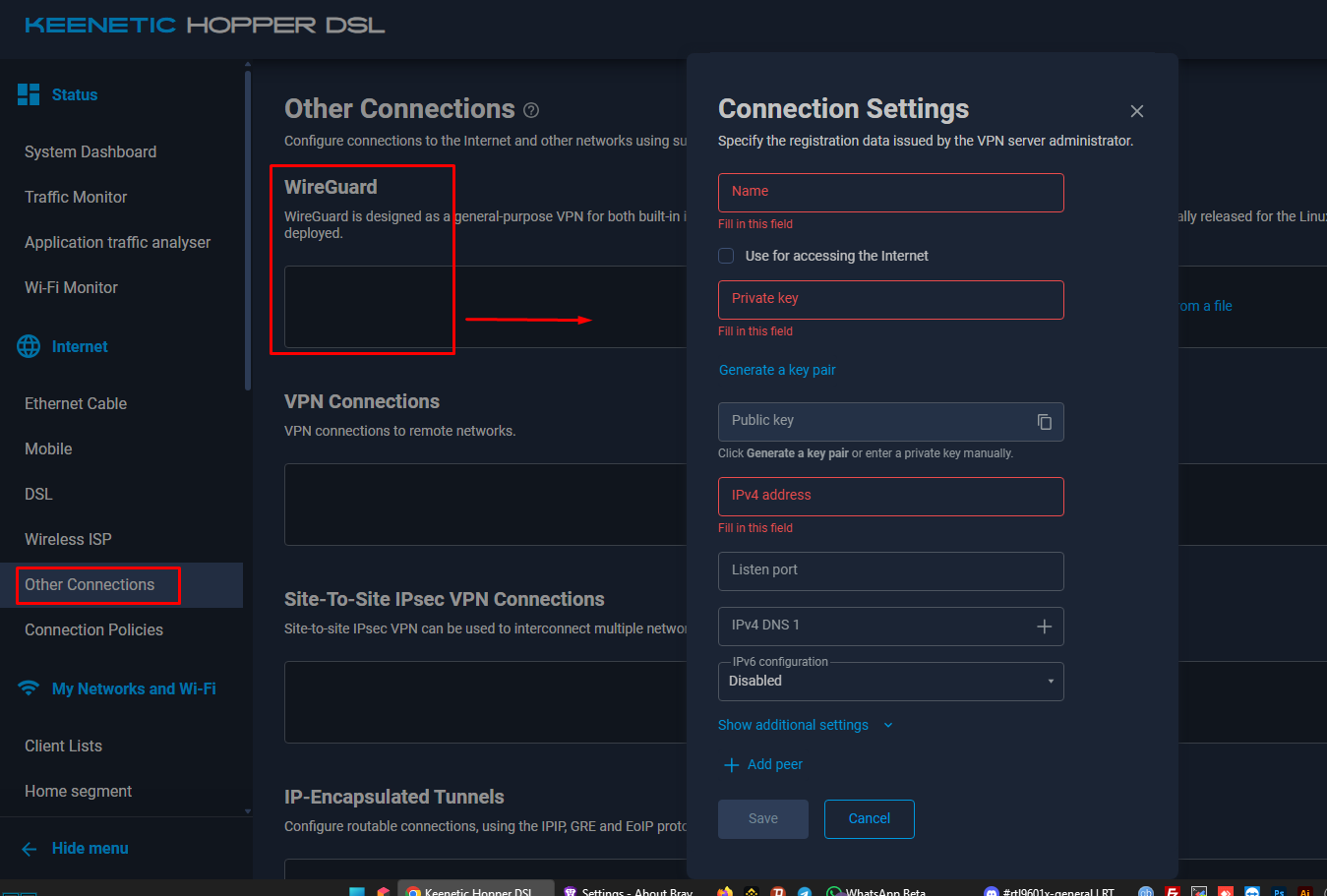Screen dimensions: 1327x896
Task: Focus the Private key field
Action: (891, 300)
